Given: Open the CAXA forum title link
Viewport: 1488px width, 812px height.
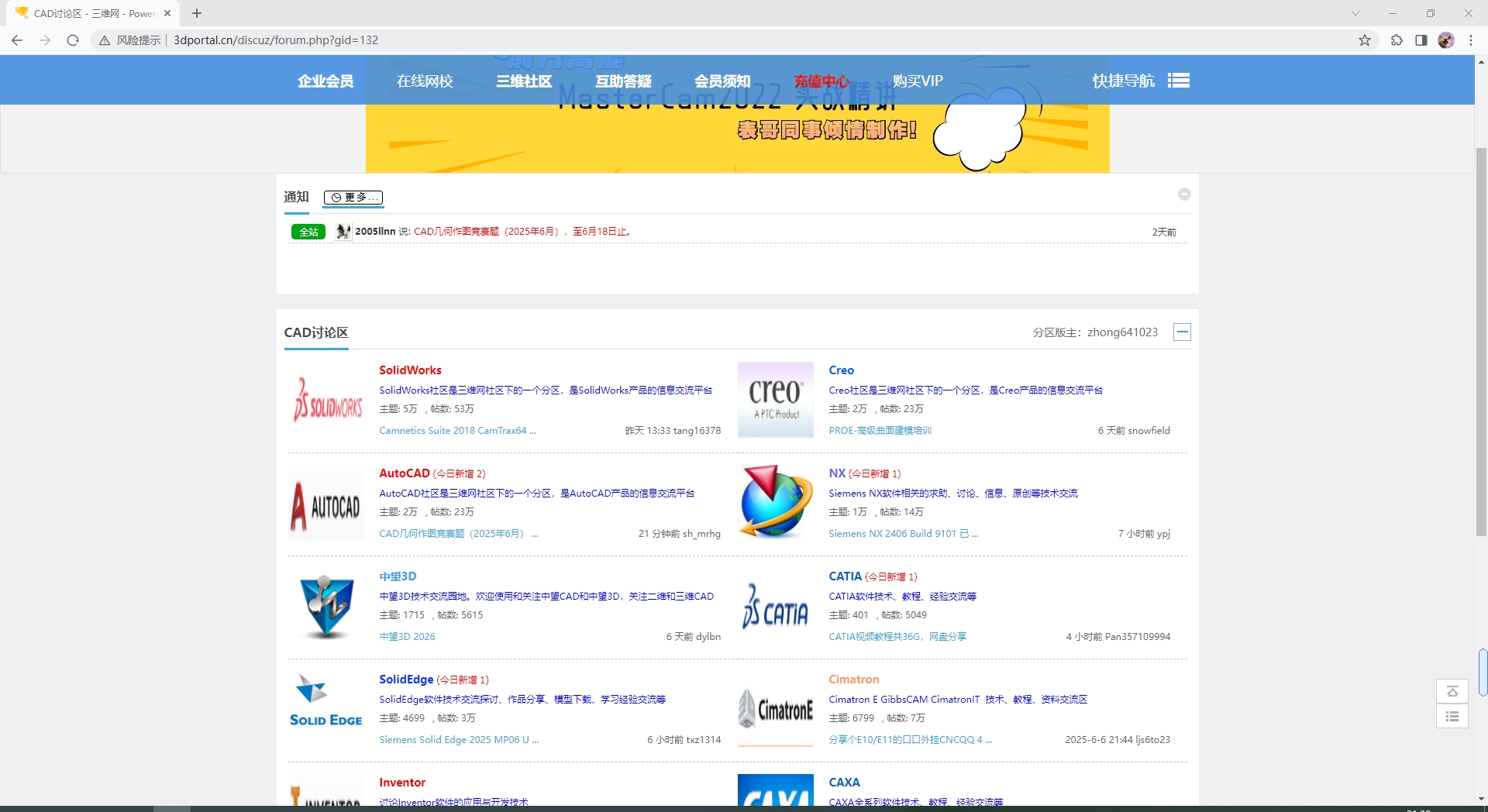Looking at the screenshot, I should coord(844,783).
